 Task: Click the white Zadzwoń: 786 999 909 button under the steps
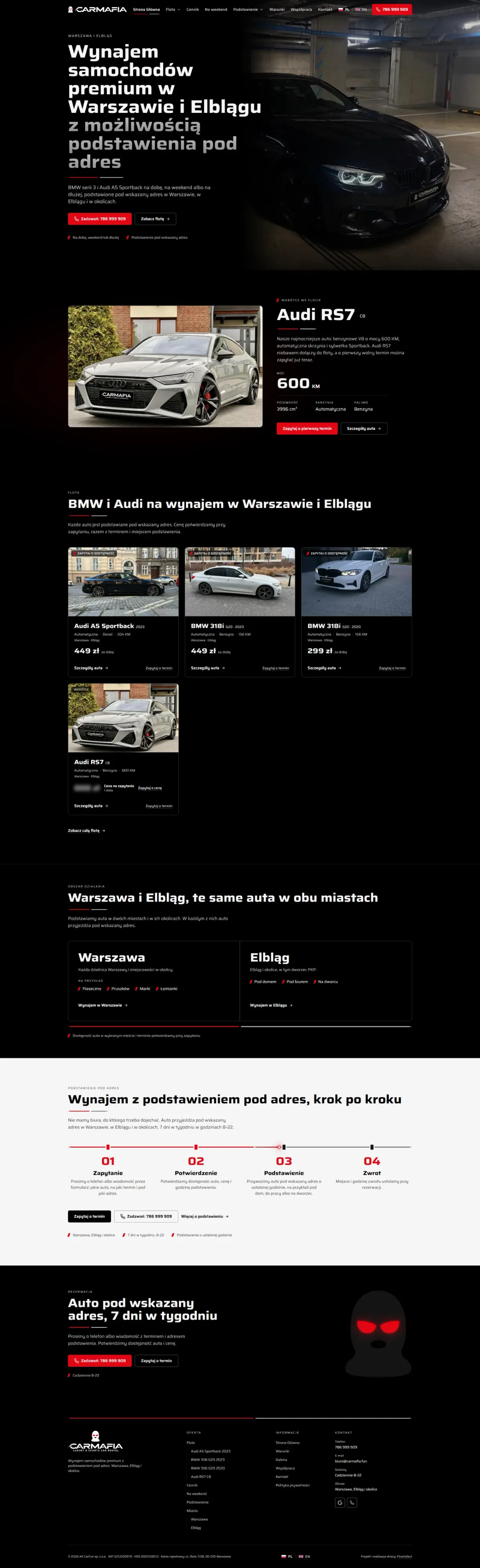point(146,1216)
